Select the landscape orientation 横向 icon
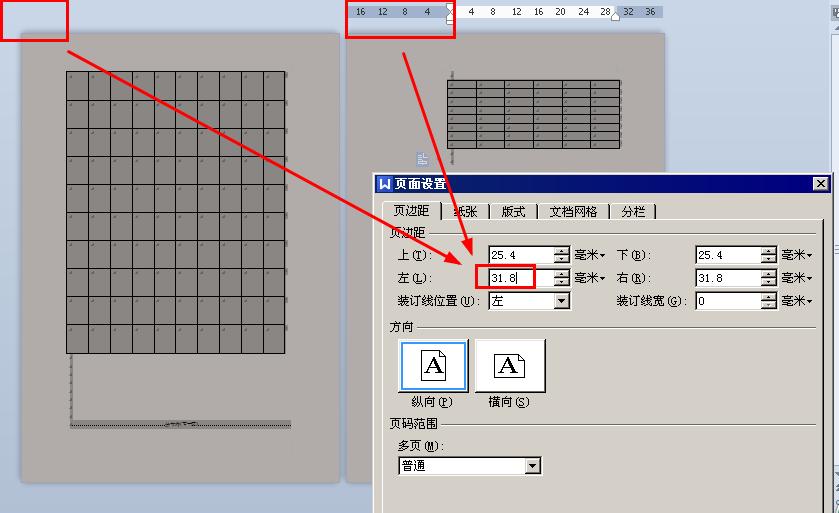Image resolution: width=839 pixels, height=513 pixels. tap(510, 366)
